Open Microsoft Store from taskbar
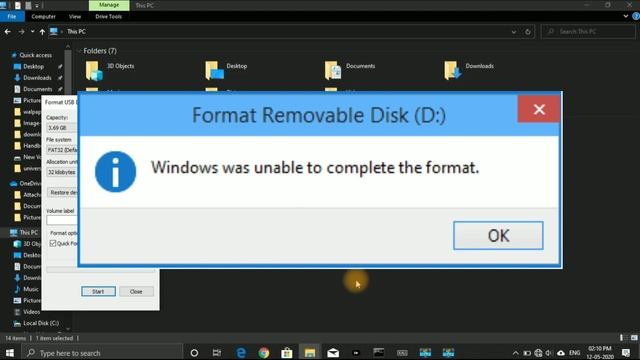 [287, 353]
